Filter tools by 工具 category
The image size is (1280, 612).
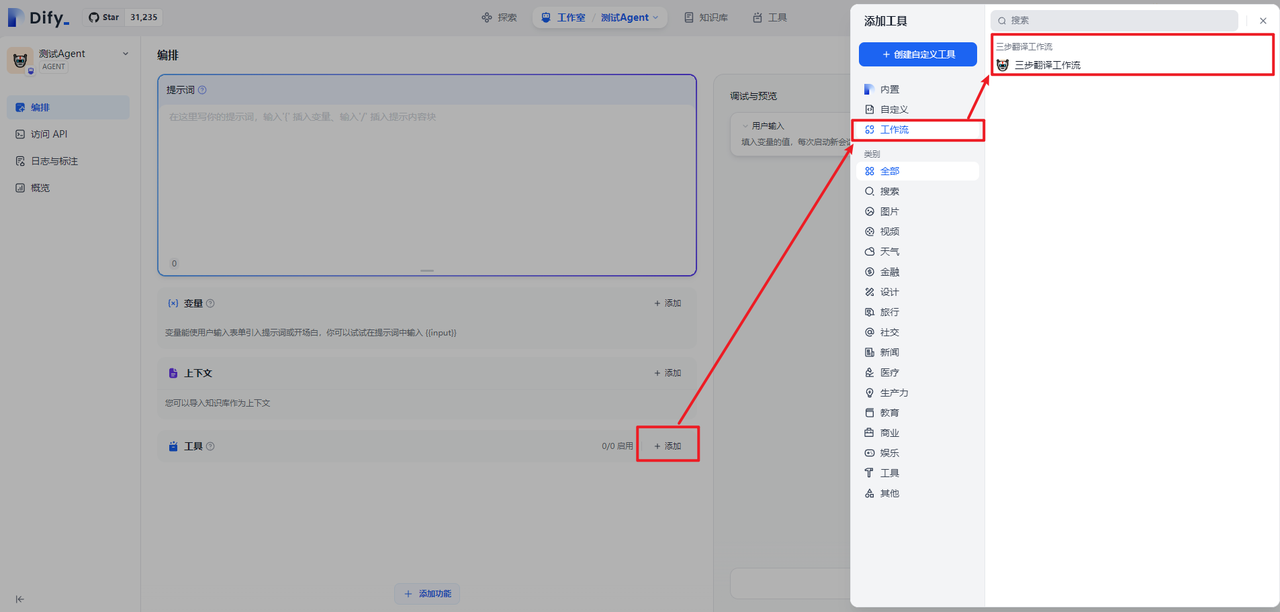pos(919,473)
